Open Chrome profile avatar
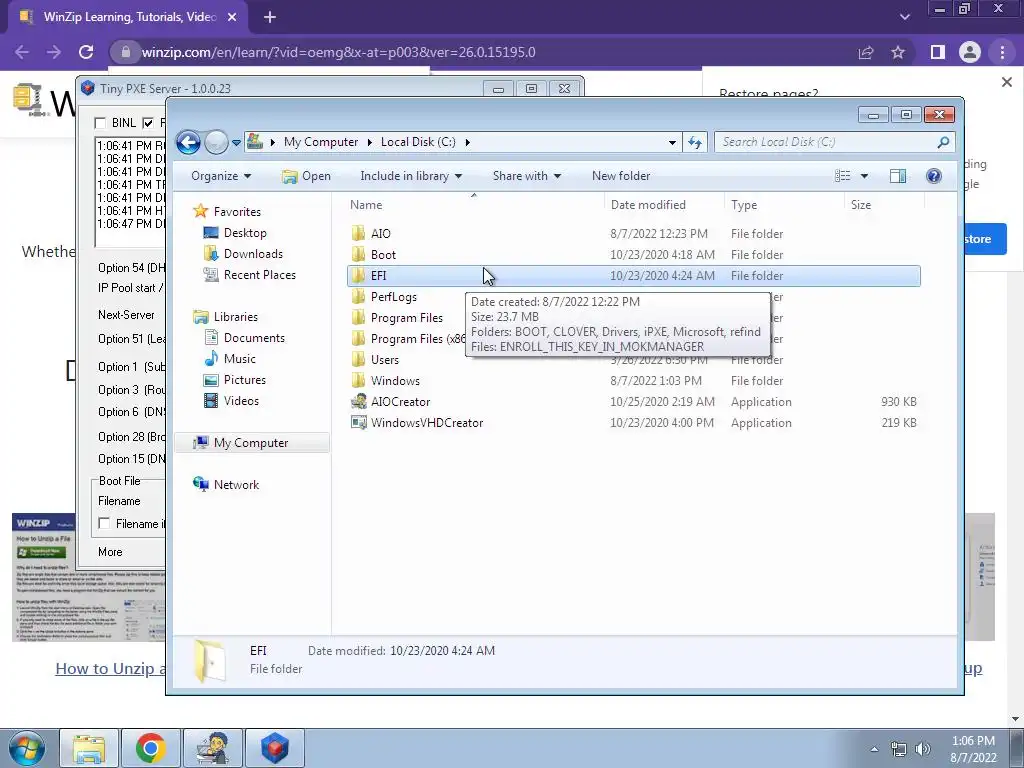 tap(970, 52)
